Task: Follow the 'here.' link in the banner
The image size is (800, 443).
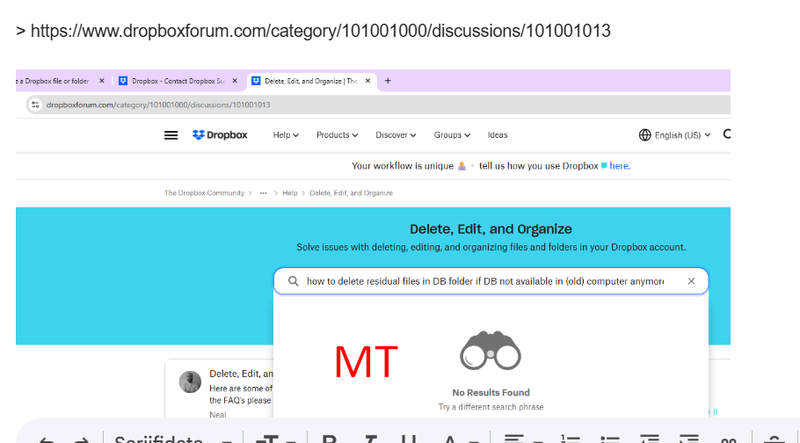Action: 620,166
